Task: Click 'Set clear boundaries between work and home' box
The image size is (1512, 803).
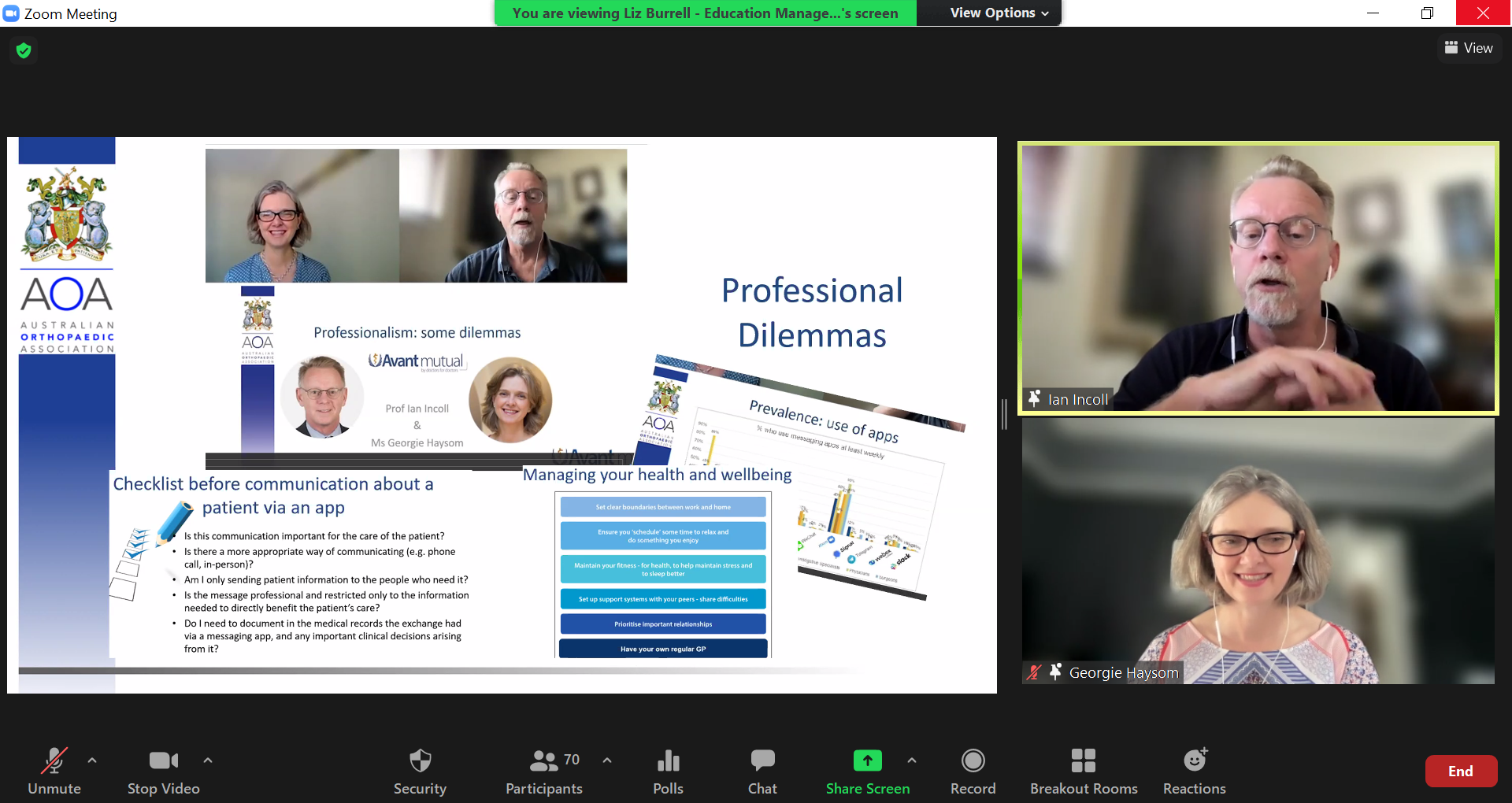Action: 663,507
